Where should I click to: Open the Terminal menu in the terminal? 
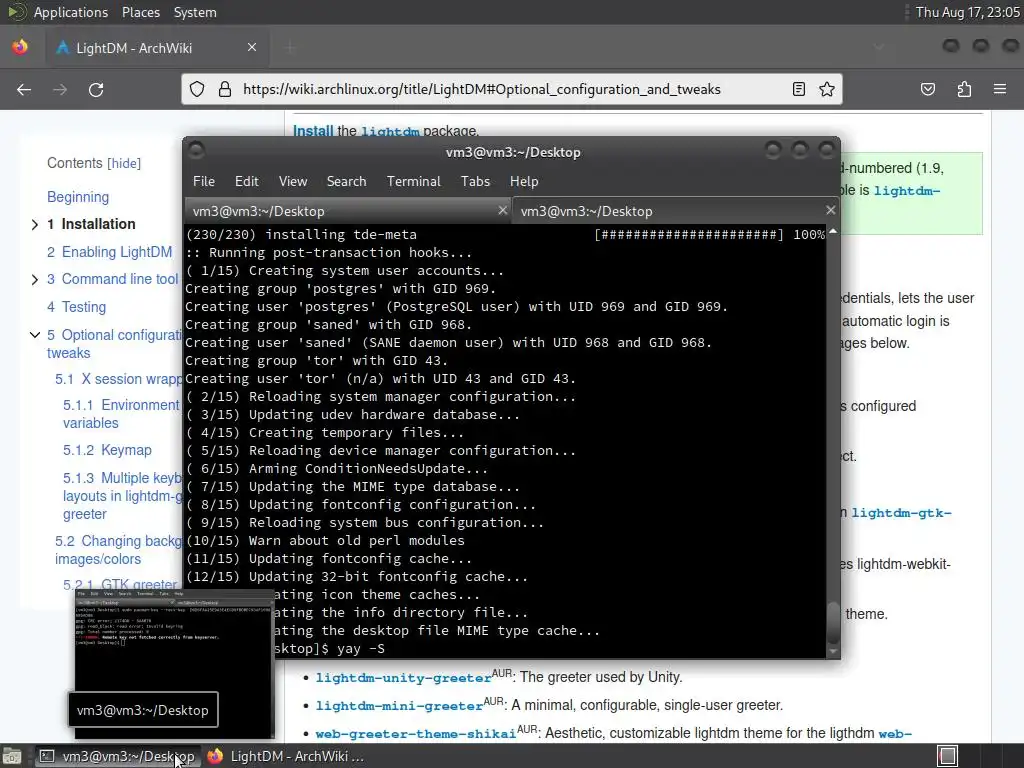click(413, 182)
